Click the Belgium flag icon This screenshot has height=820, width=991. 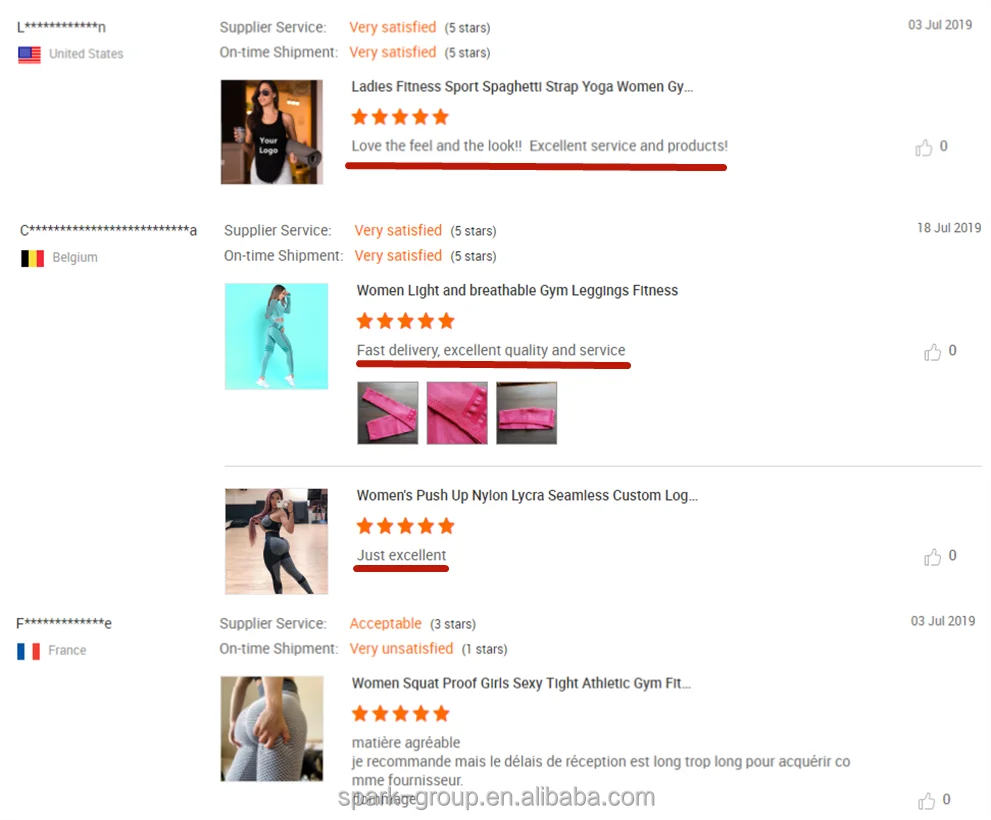(x=32, y=258)
